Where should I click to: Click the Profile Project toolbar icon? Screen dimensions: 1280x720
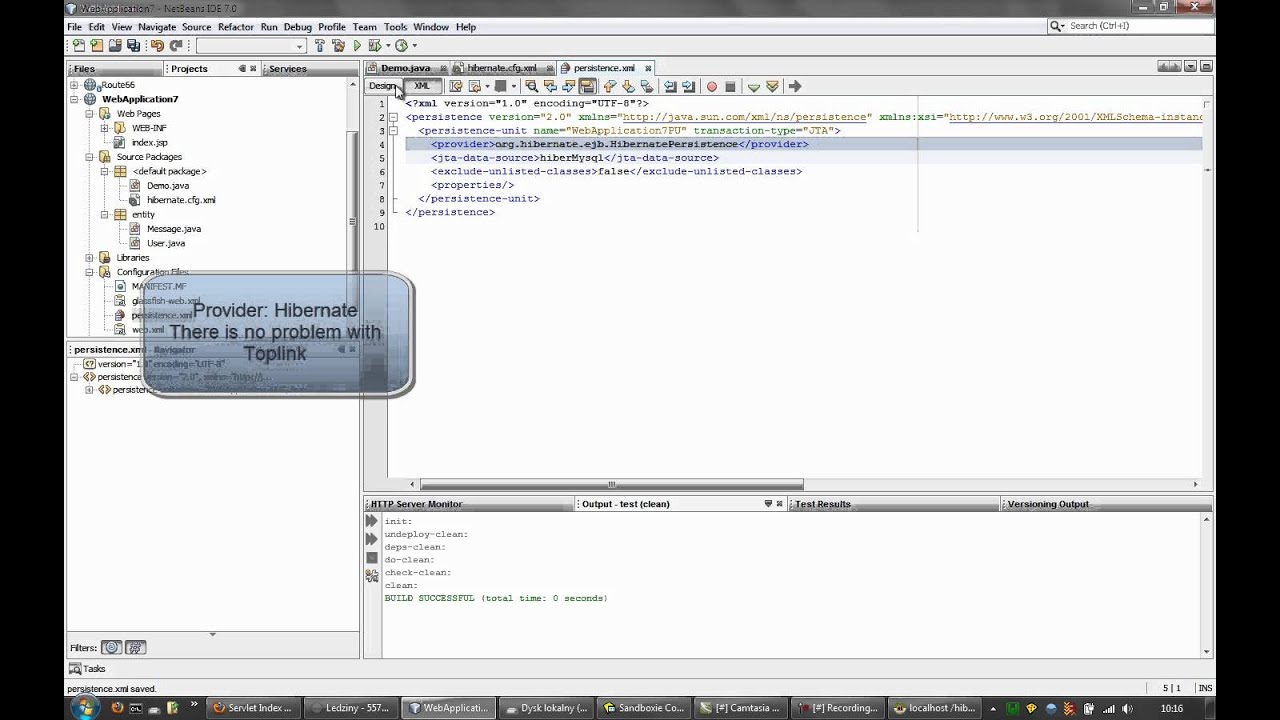pyautogui.click(x=401, y=45)
